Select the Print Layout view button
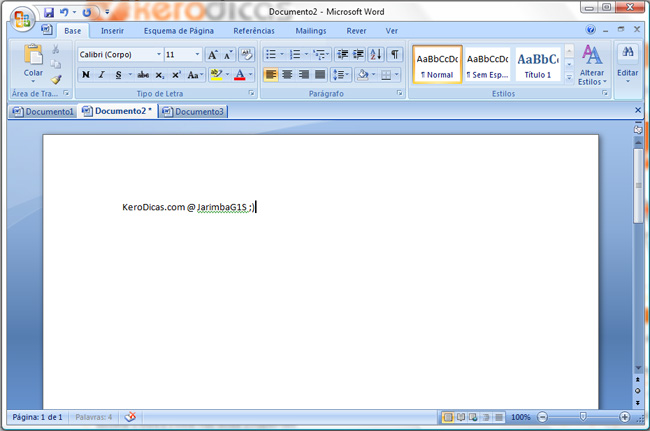Screen dimensions: 650x431 [x=448, y=417]
